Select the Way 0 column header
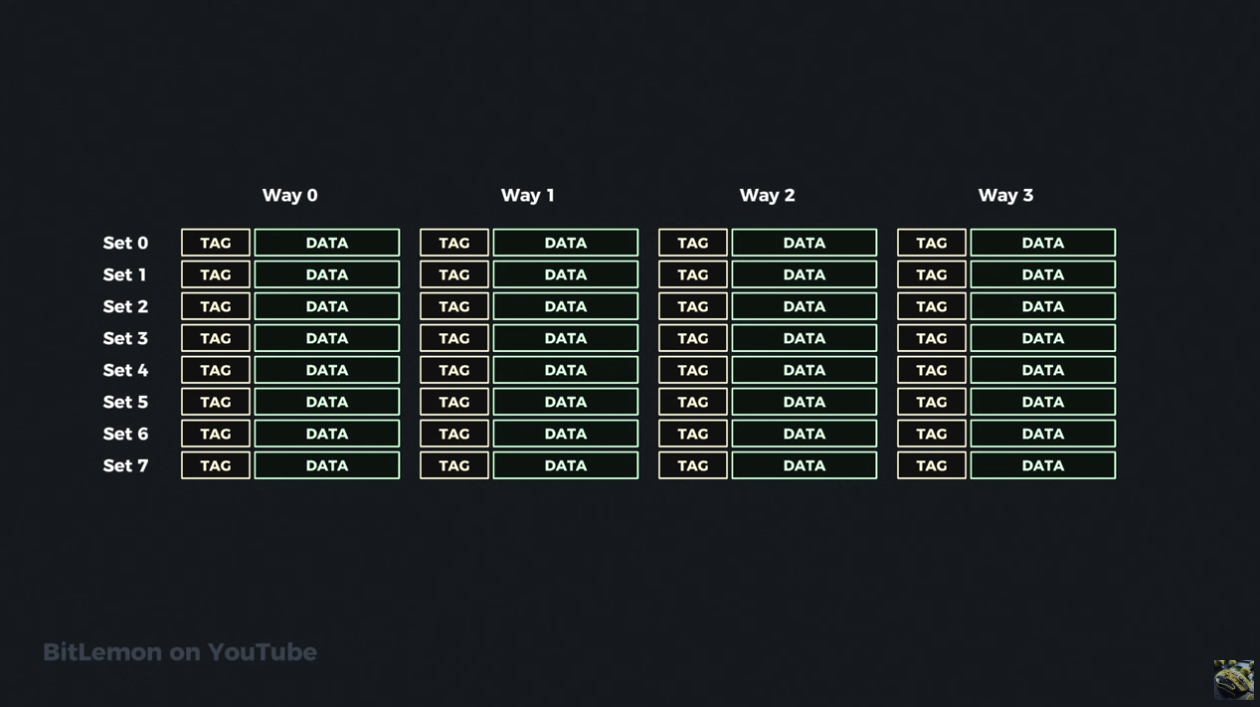1260x707 pixels. (x=290, y=195)
